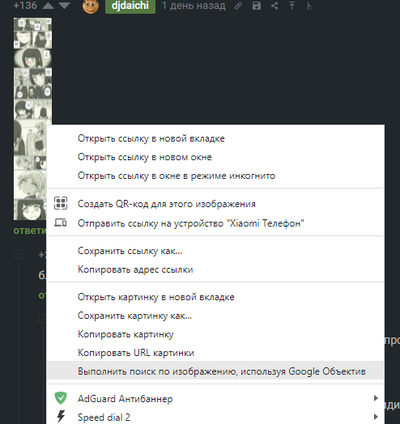Select "Открыть ссылку в окне в режиме инкогнито"
Image resolution: width=400 pixels, height=424 pixels.
pos(215,176)
